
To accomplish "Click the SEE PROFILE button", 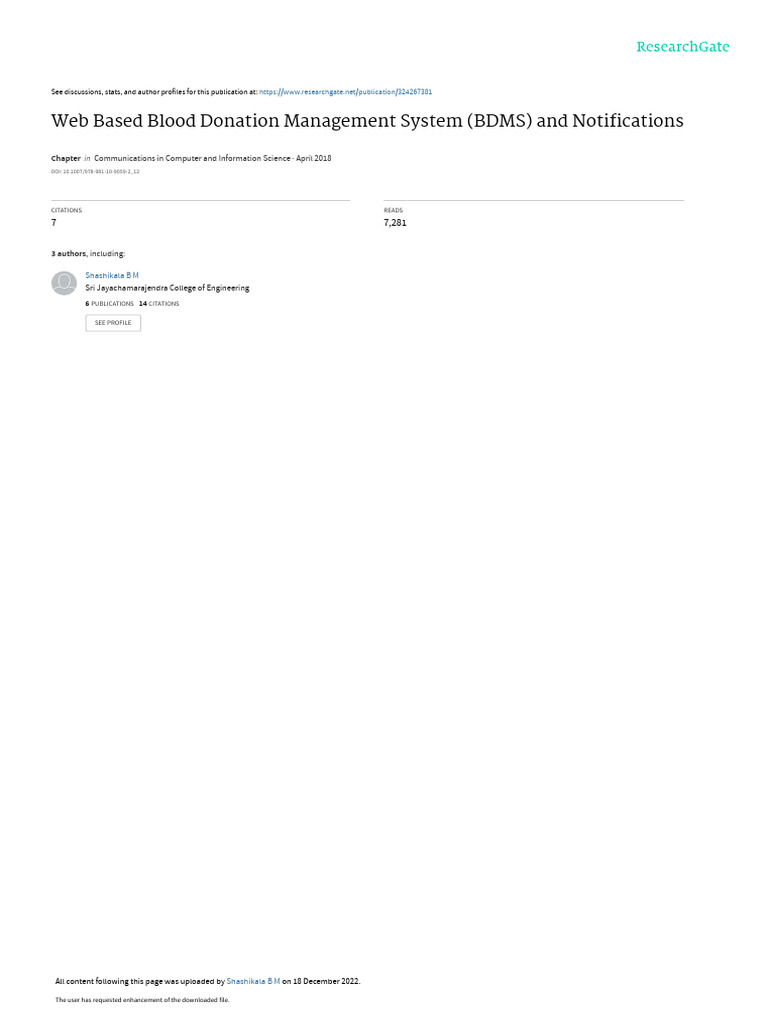I will [113, 323].
